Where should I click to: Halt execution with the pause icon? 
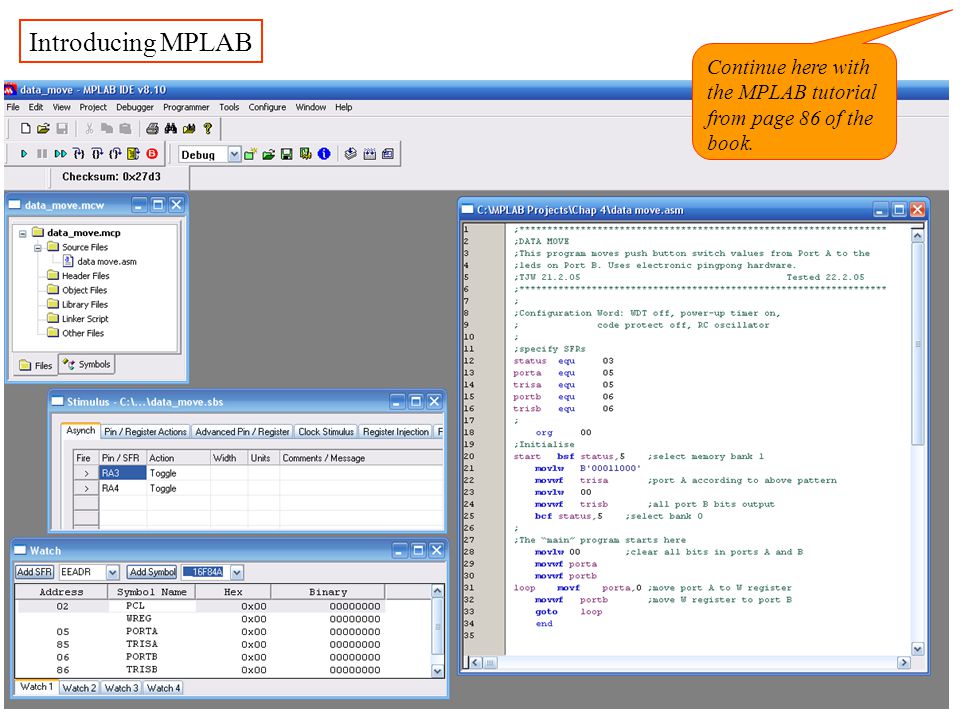click(x=42, y=154)
